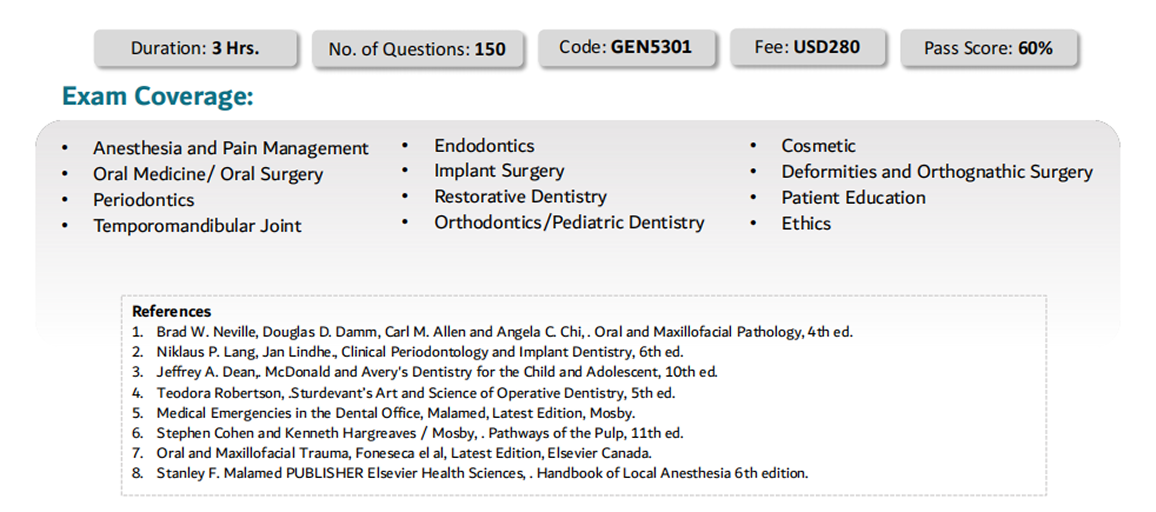Click the Oral Medicine/ Oral Surgery item

[x=208, y=174]
